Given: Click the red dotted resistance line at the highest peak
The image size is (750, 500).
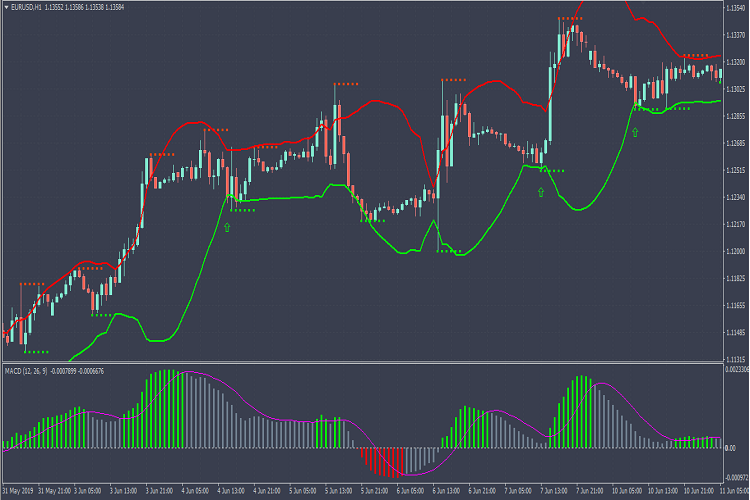Looking at the screenshot, I should [571, 19].
